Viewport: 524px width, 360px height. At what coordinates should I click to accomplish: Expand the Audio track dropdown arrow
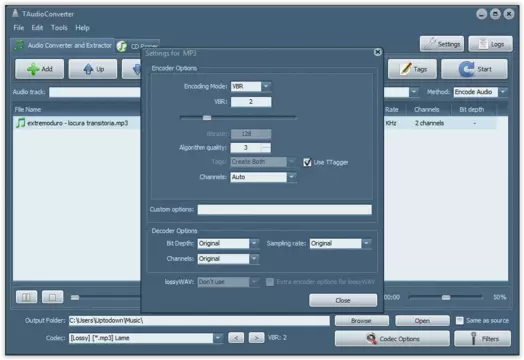coord(414,92)
